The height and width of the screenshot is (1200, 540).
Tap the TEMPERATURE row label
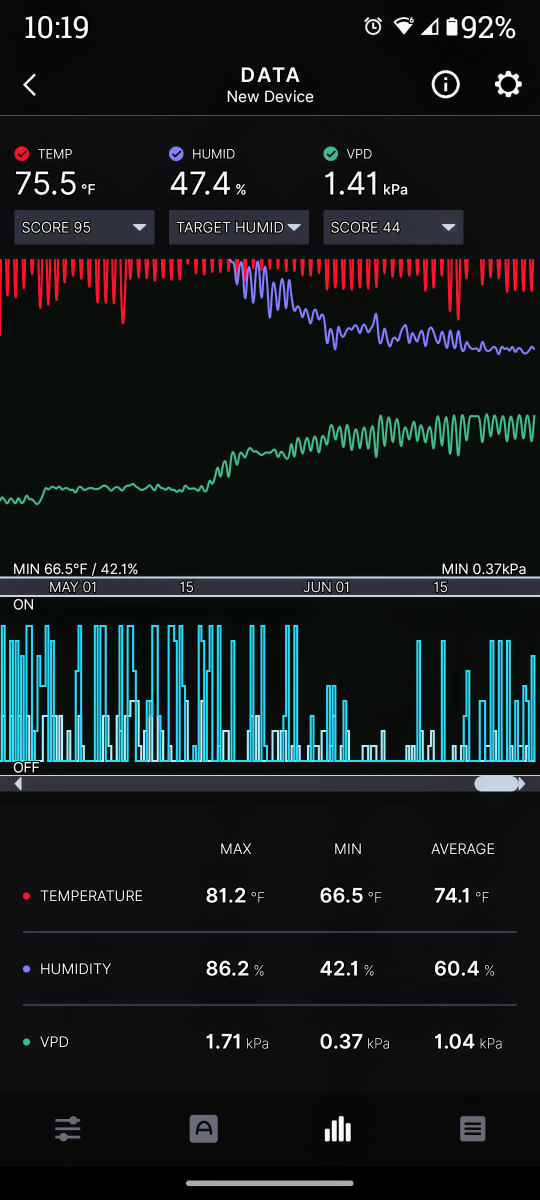point(91,896)
